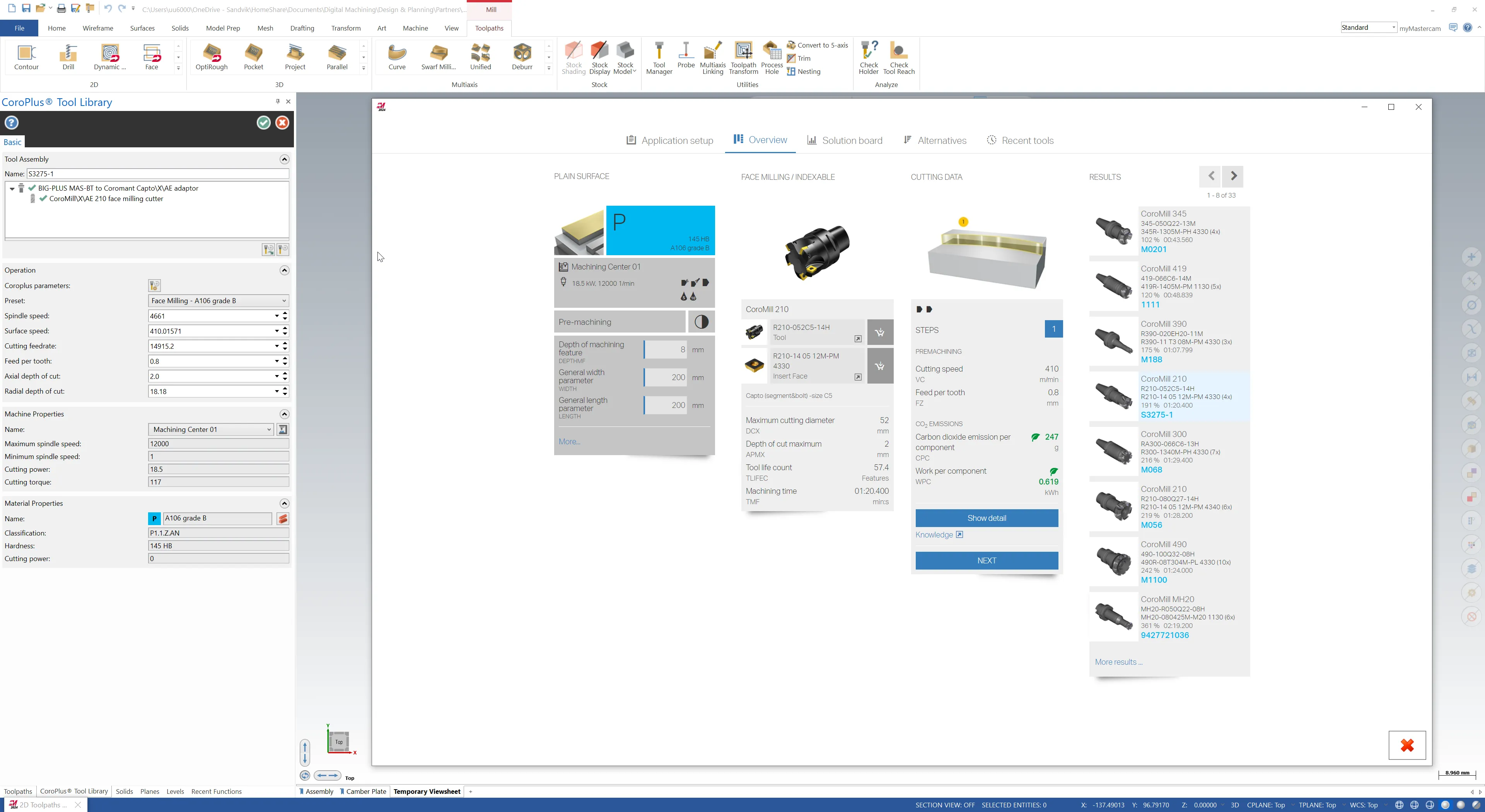Toggle pre-machining option in CoroPlus dialog
The height and width of the screenshot is (812, 1485).
[701, 322]
